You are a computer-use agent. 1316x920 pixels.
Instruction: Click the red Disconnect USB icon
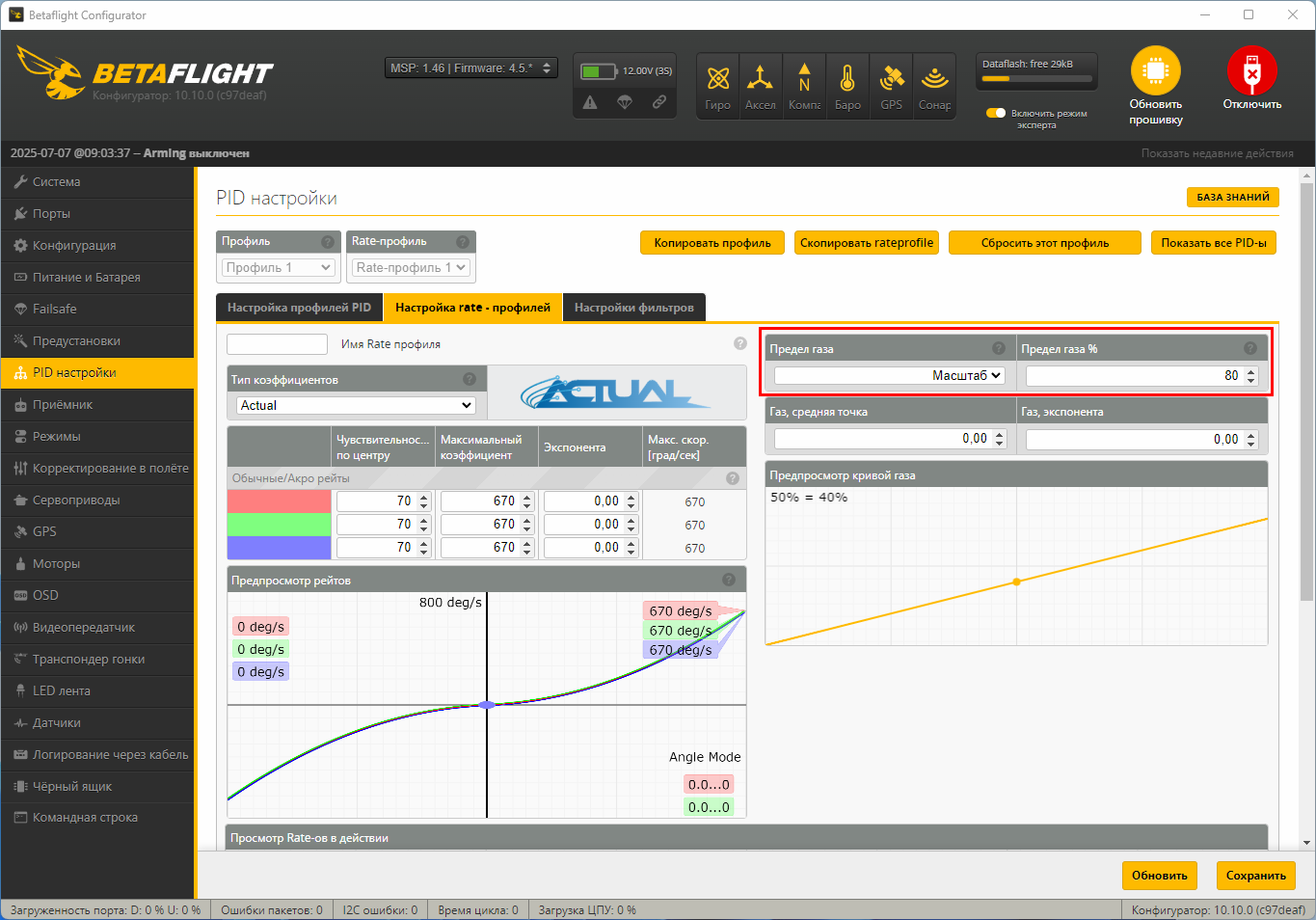(x=1251, y=70)
